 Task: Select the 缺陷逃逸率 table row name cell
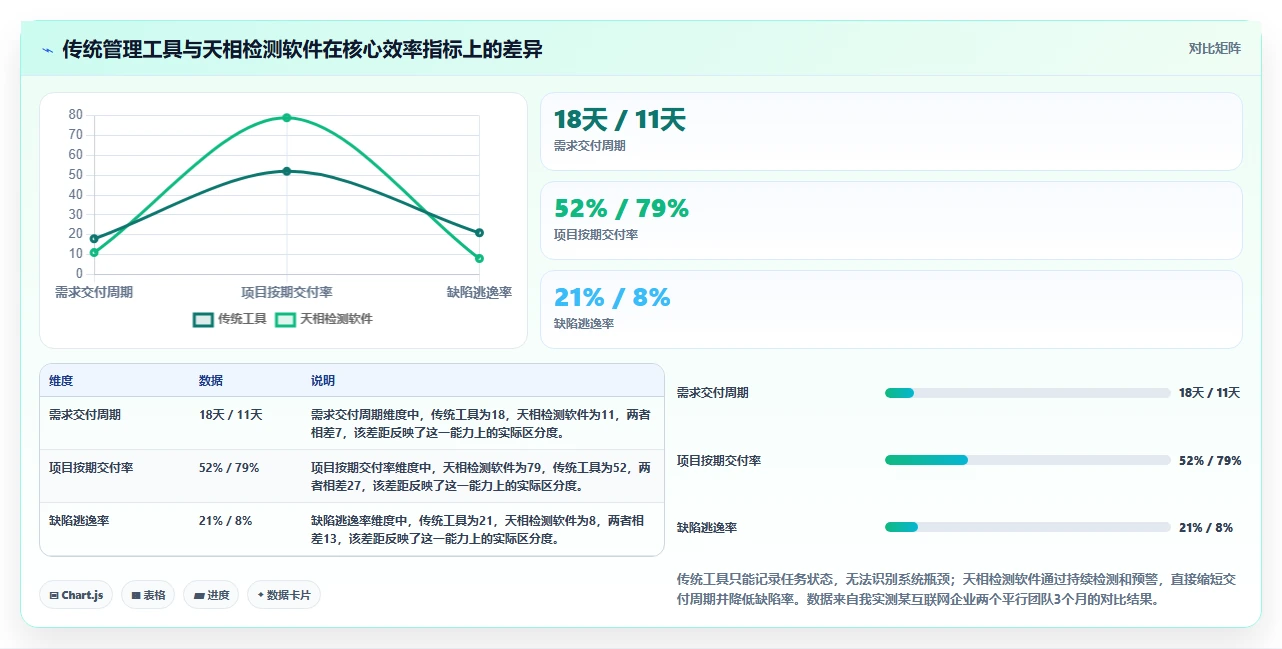(79, 520)
